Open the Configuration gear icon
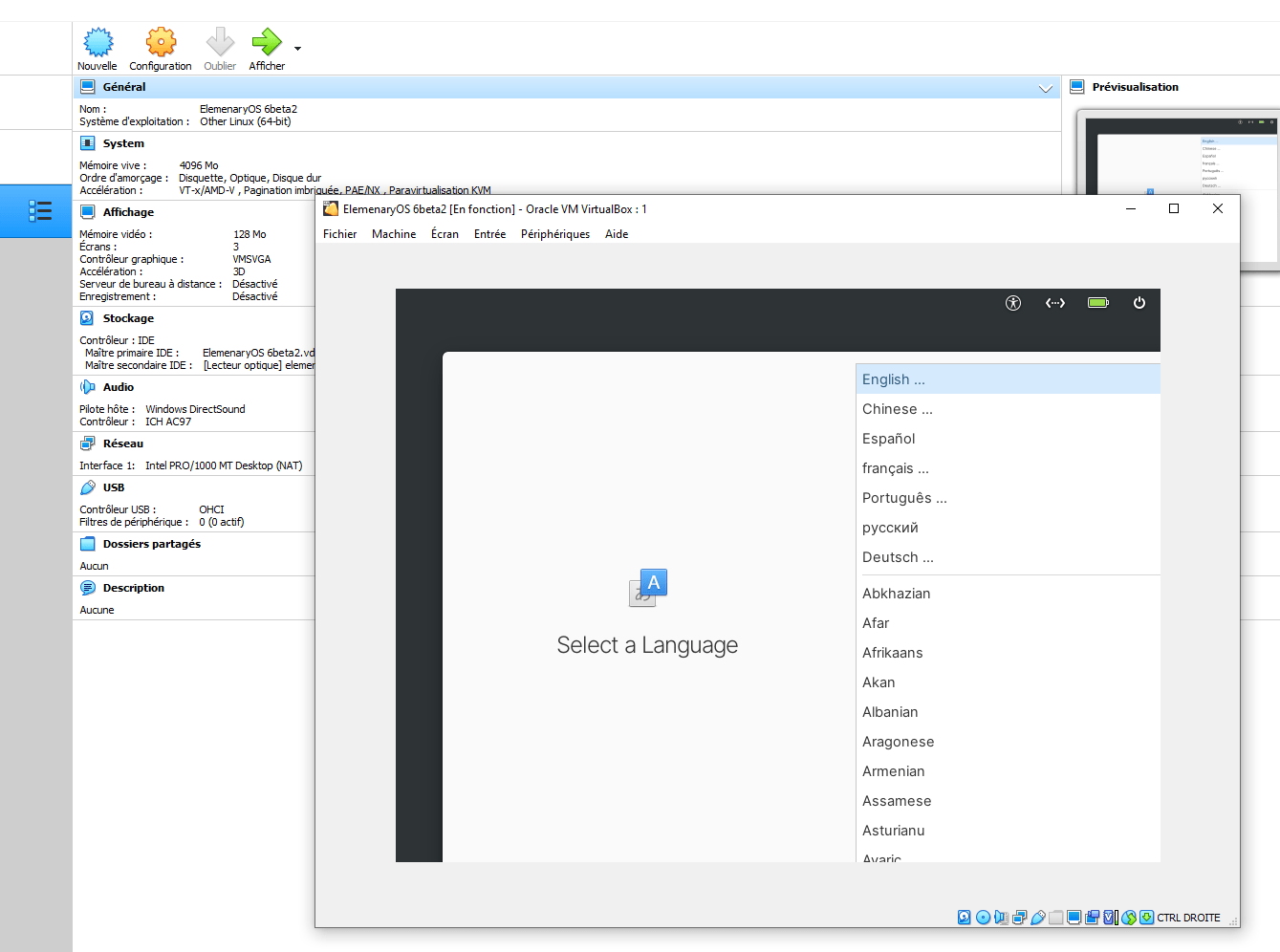Screen dimensions: 1280x952 coord(161,42)
